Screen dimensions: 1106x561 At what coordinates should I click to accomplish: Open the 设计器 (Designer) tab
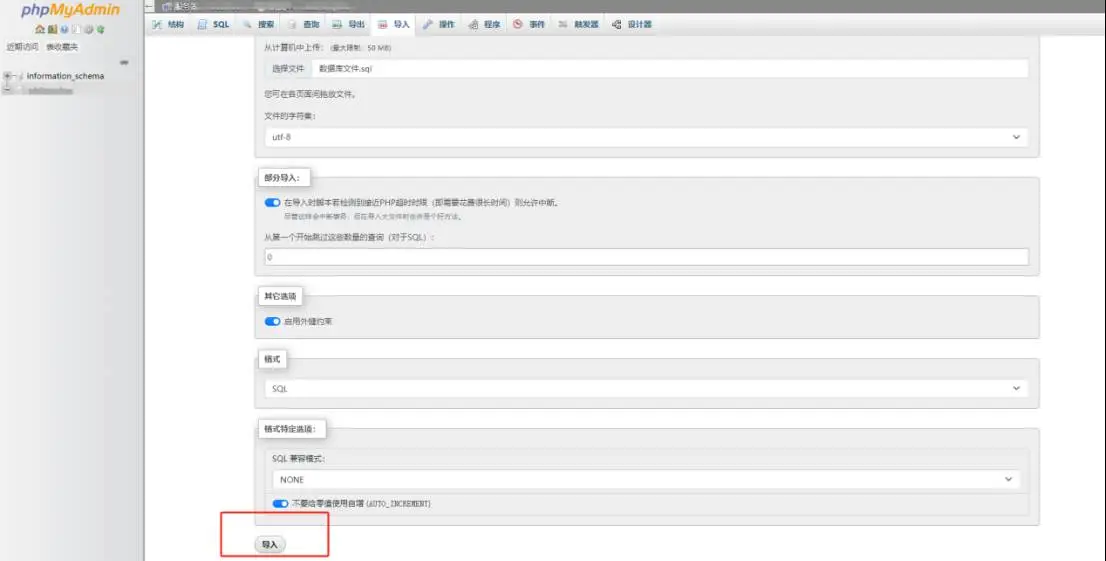(632, 24)
